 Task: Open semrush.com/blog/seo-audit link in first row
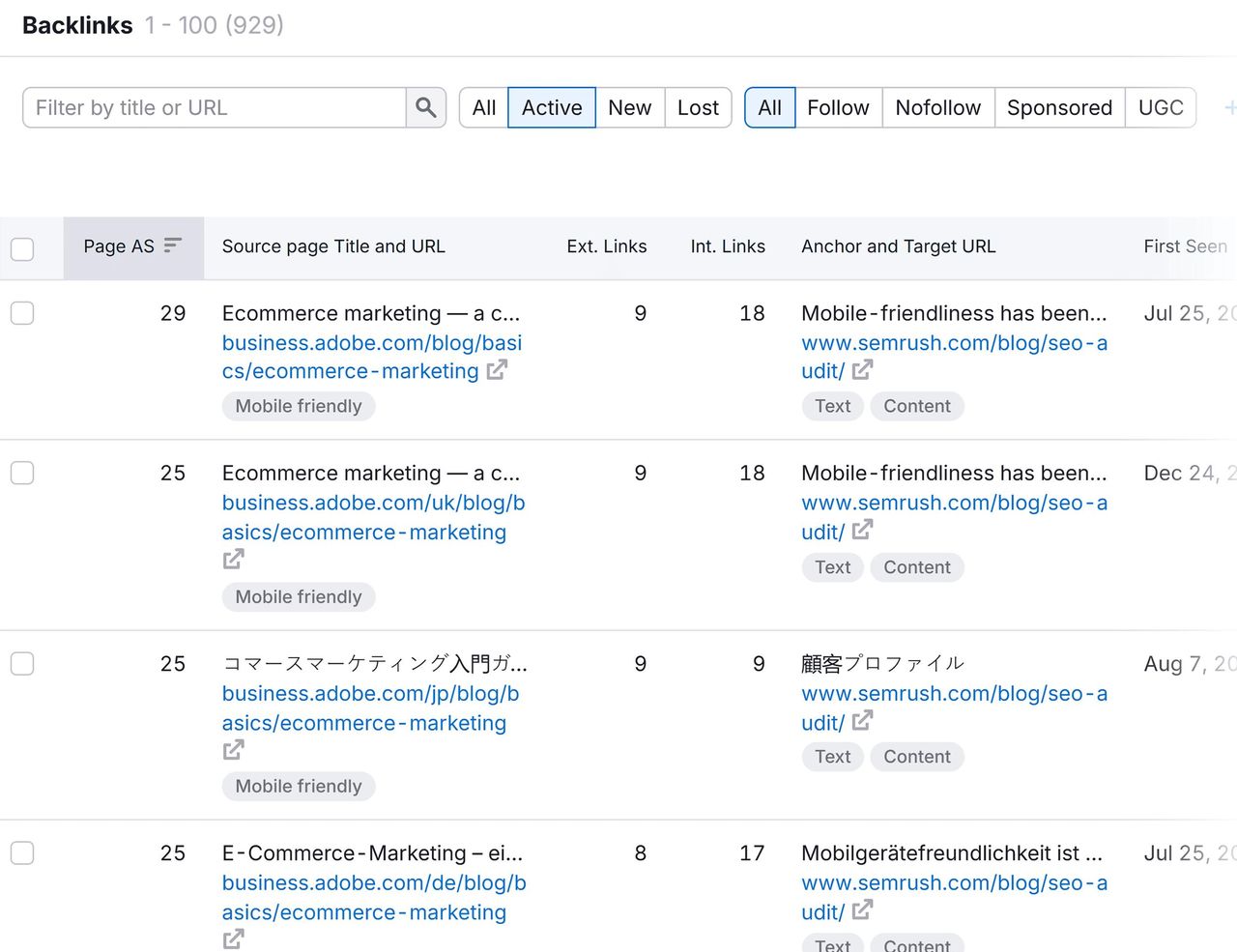[955, 357]
